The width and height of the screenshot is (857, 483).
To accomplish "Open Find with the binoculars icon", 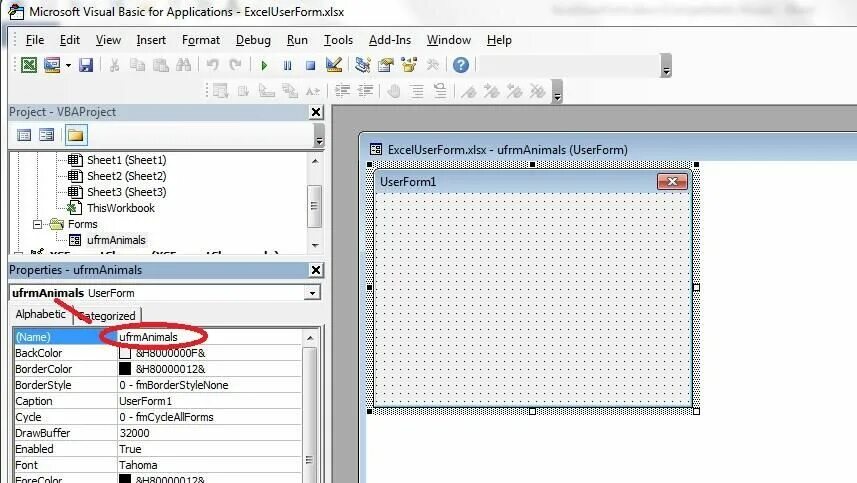I will (184, 65).
